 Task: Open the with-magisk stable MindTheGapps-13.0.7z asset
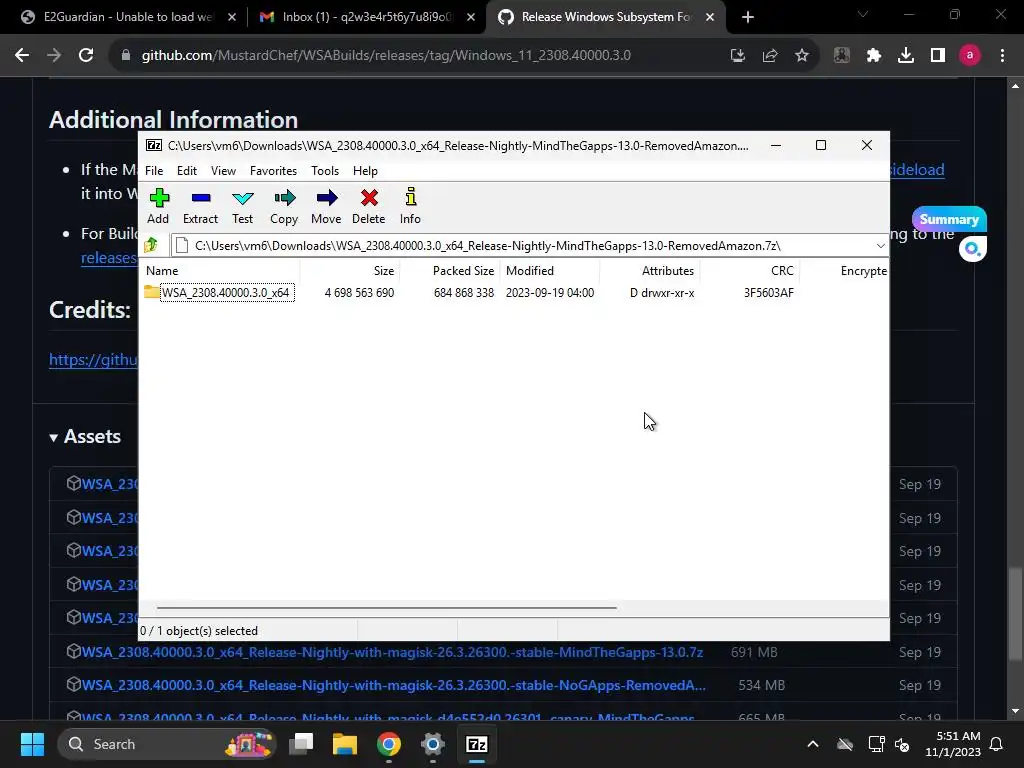pos(392,652)
